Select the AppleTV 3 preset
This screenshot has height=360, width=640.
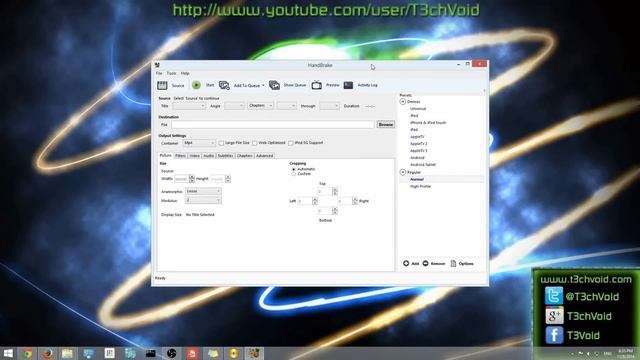point(419,151)
